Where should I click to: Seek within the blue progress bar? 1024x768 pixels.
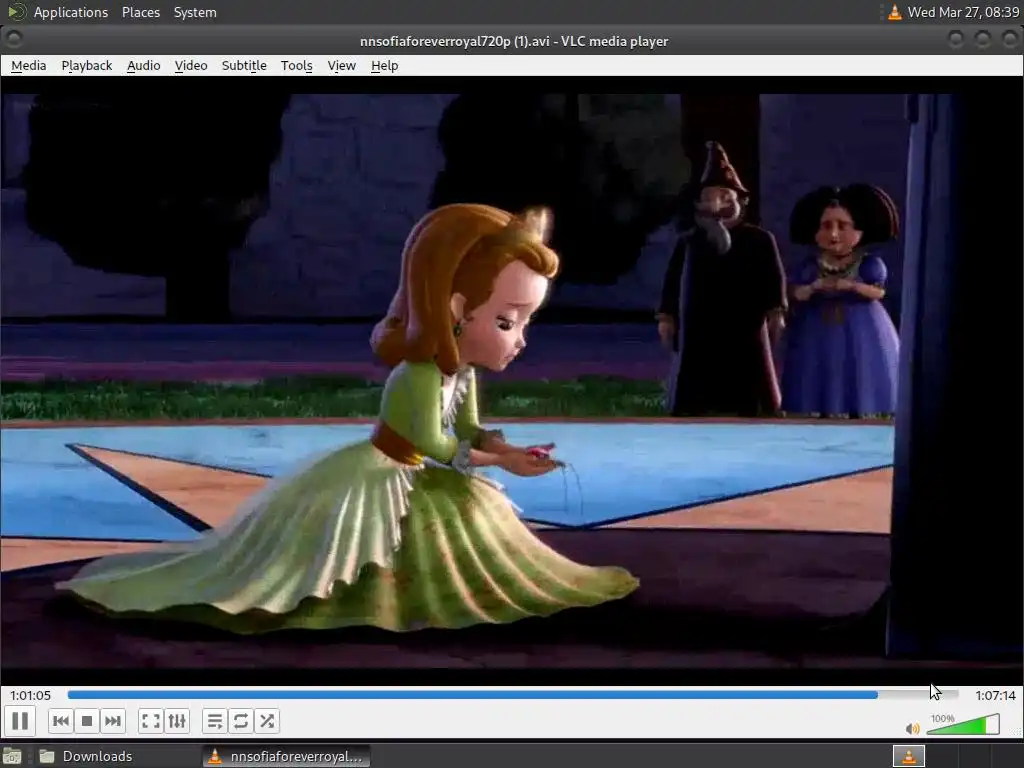pos(513,695)
